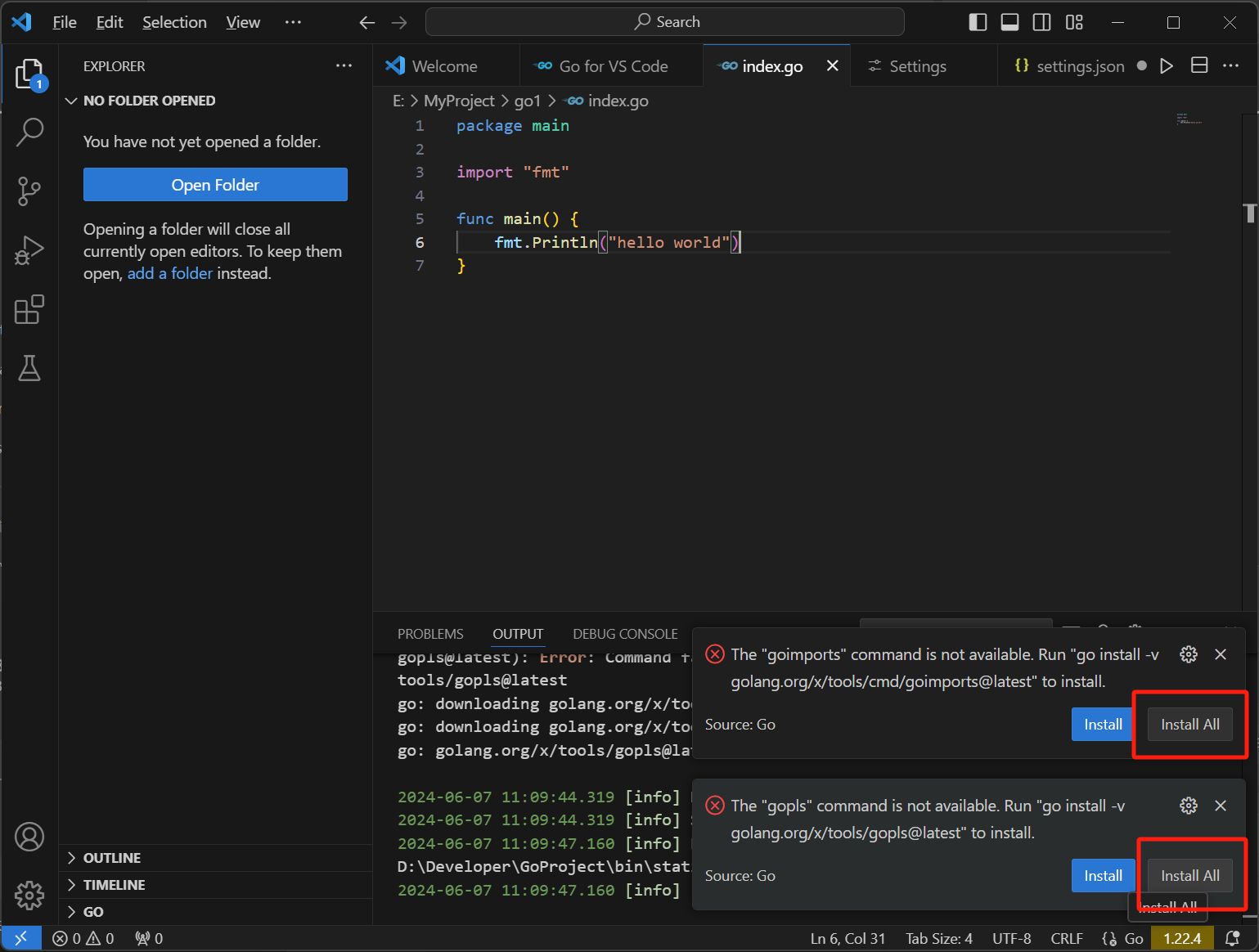Viewport: 1259px width, 952px height.
Task: Switch to the DEBUG CONSOLE panel tab
Action: 625,634
